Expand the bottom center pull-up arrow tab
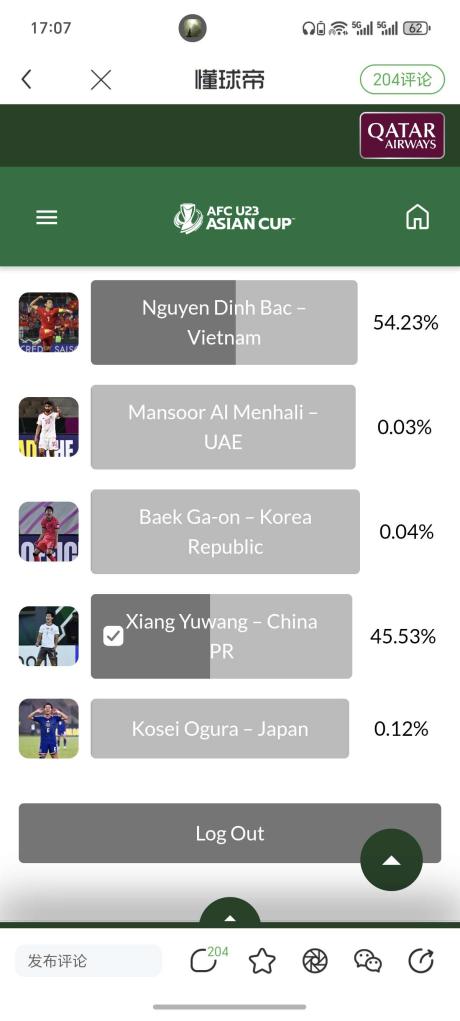The width and height of the screenshot is (460, 1021). tap(229, 912)
